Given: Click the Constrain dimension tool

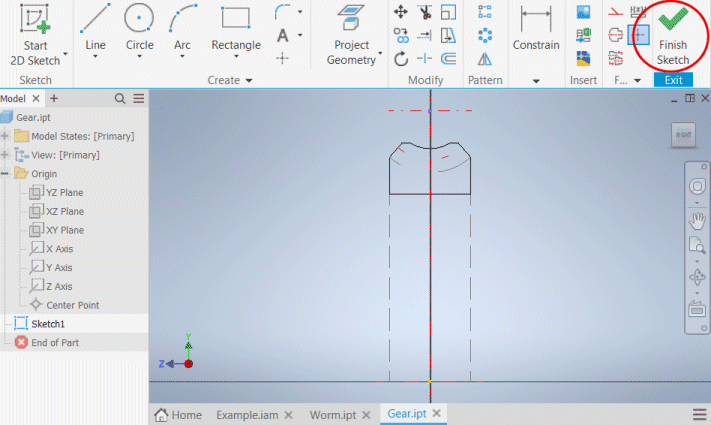Looking at the screenshot, I should pyautogui.click(x=536, y=26).
